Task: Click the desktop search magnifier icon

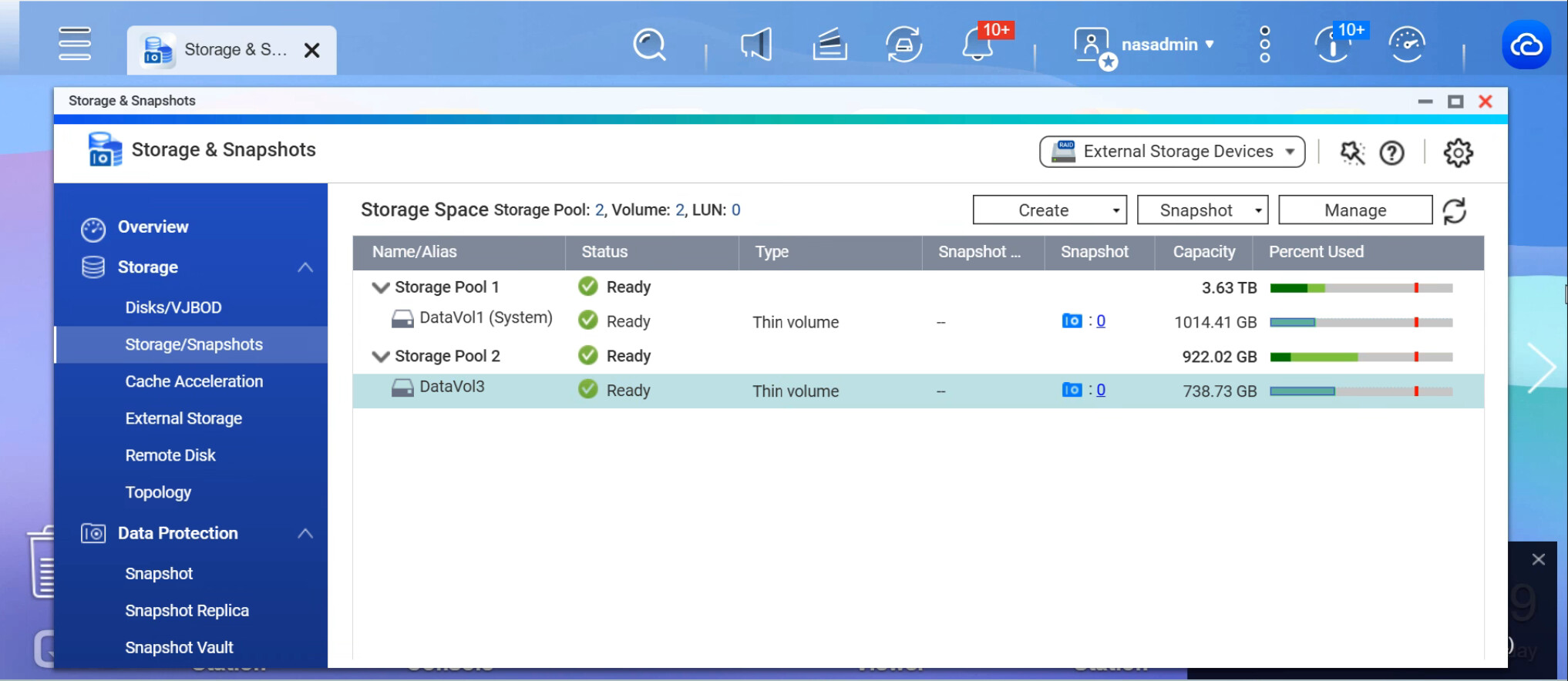Action: 649,45
